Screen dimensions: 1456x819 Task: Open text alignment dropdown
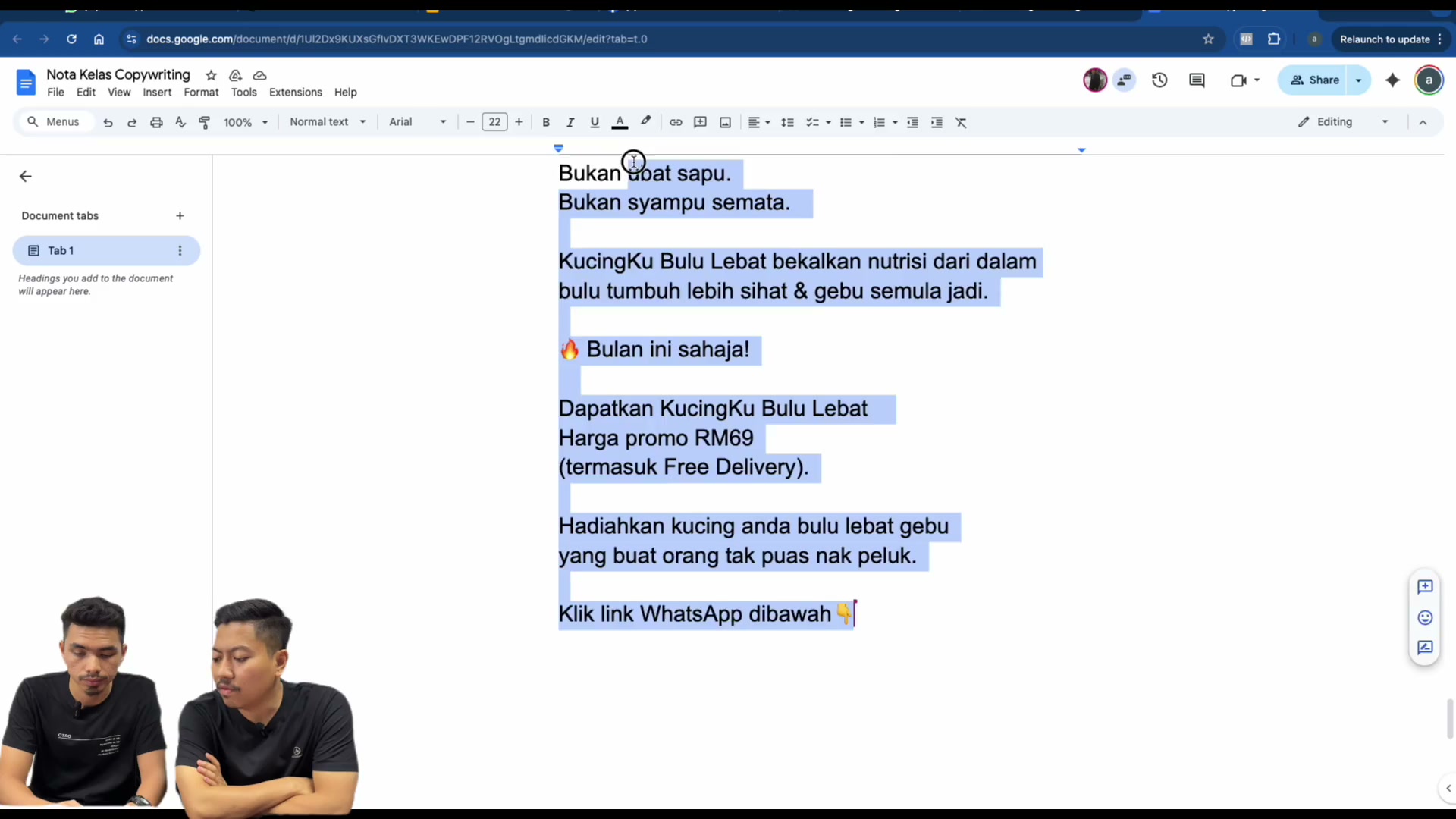click(759, 122)
